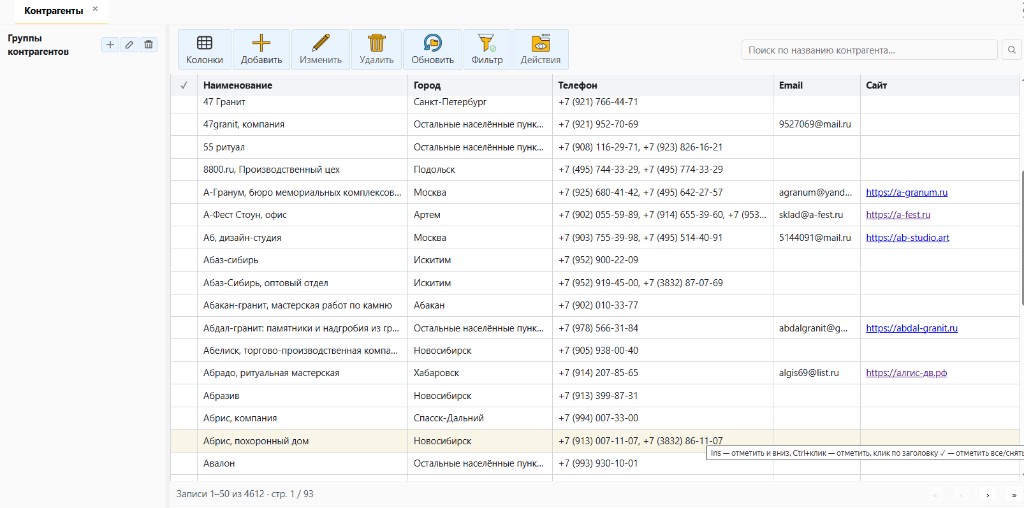This screenshot has width=1024, height=508.
Task: Click city cell Санкт-Петербург
Action: coord(480,103)
